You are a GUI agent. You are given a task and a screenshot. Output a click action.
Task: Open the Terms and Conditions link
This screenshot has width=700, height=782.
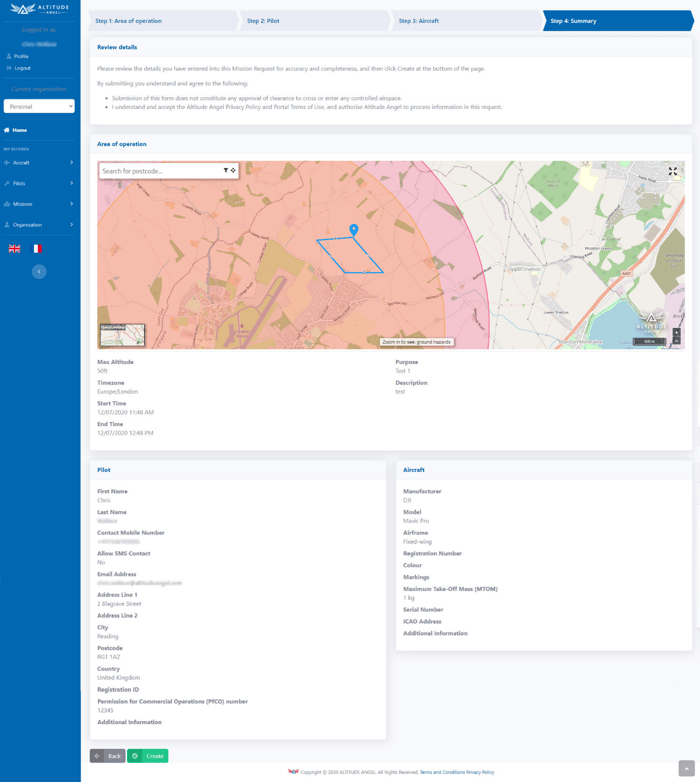click(x=442, y=772)
